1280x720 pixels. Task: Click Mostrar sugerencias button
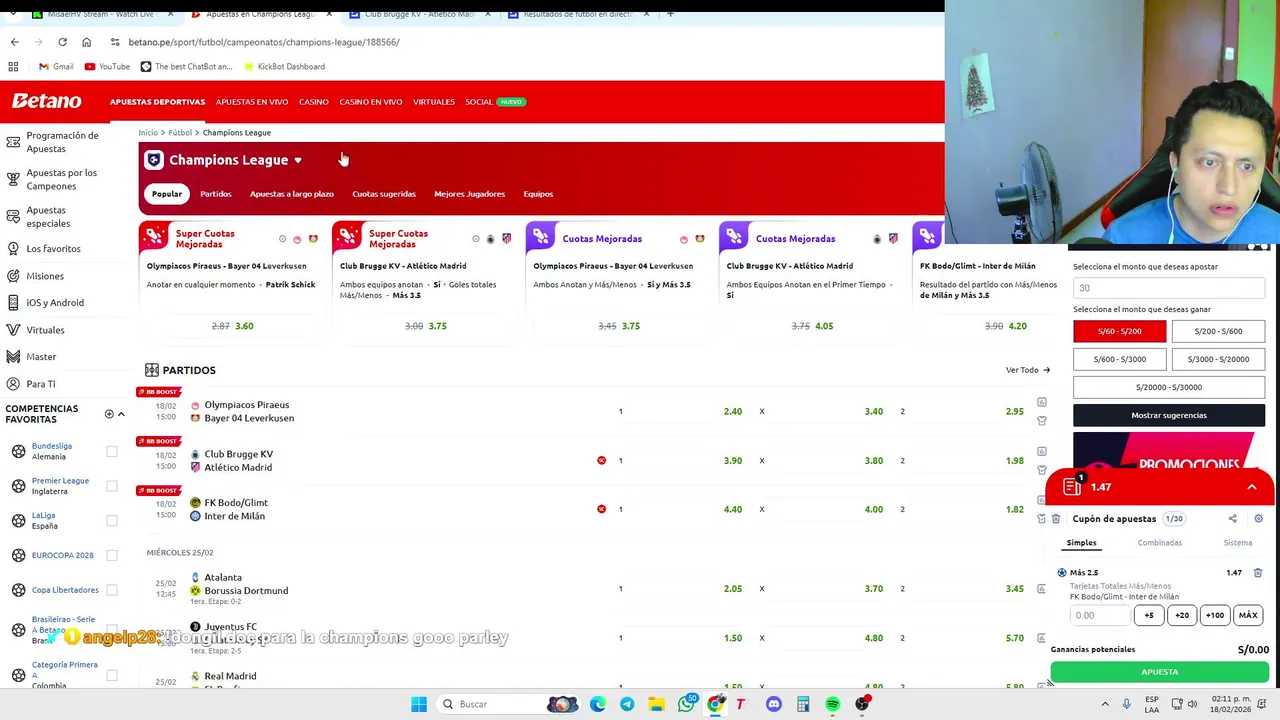(1169, 415)
